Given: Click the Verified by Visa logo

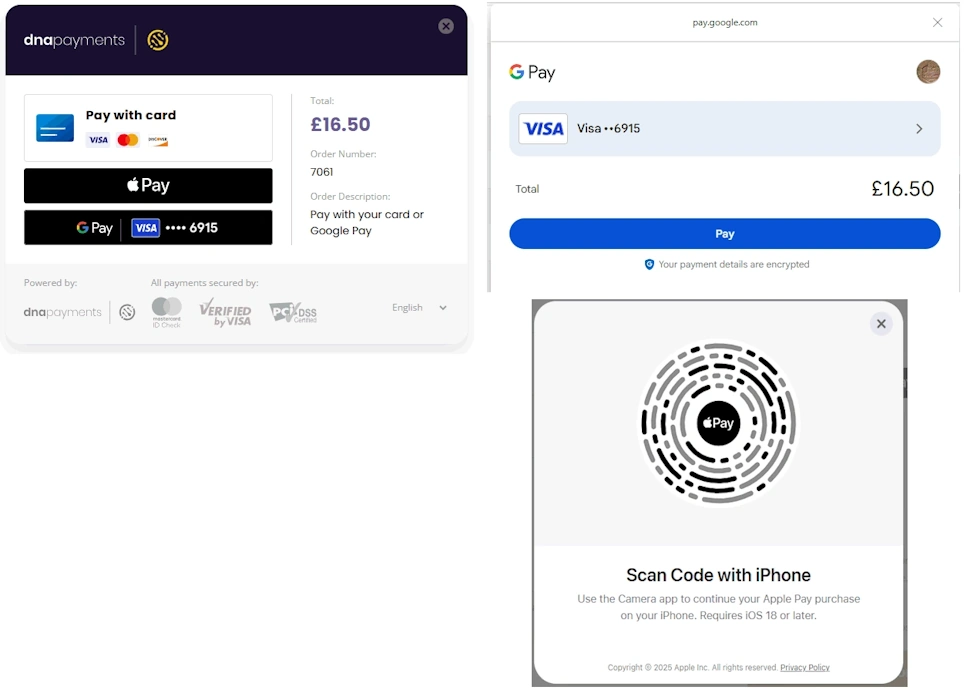Looking at the screenshot, I should tap(225, 312).
